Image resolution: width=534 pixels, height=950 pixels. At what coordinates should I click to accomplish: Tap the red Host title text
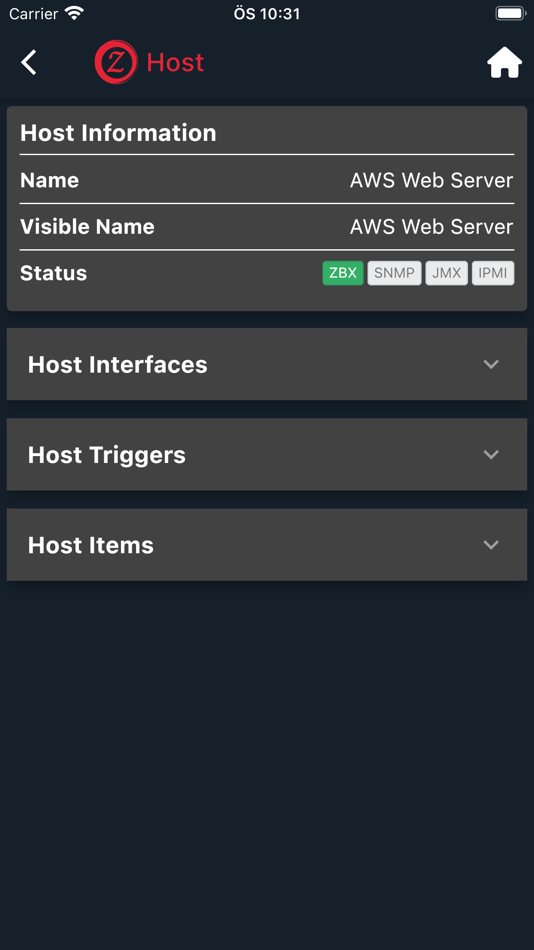point(175,62)
